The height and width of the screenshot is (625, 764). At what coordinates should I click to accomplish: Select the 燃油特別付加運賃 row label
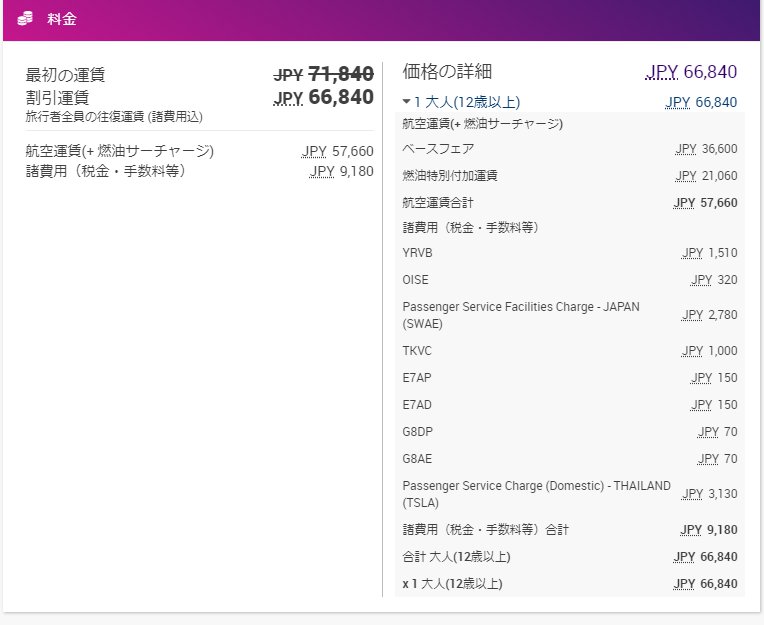pos(450,175)
